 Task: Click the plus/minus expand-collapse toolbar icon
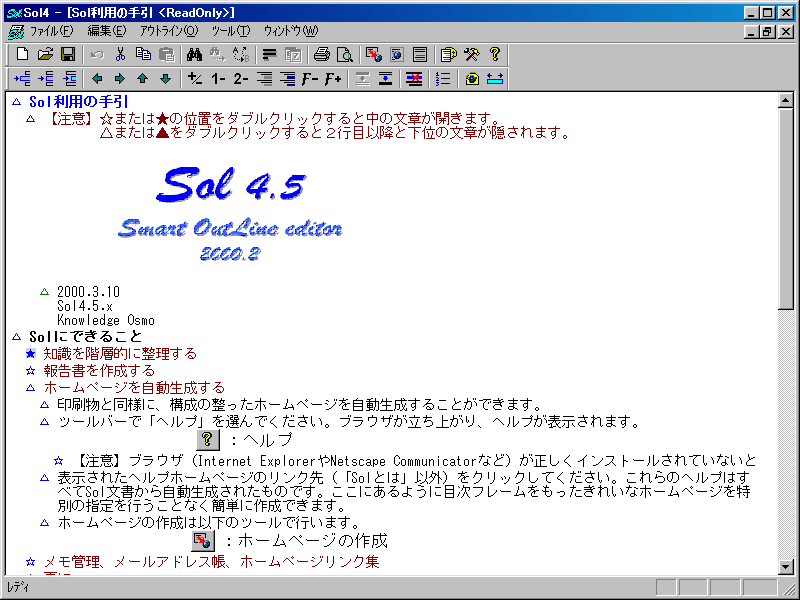coord(194,79)
